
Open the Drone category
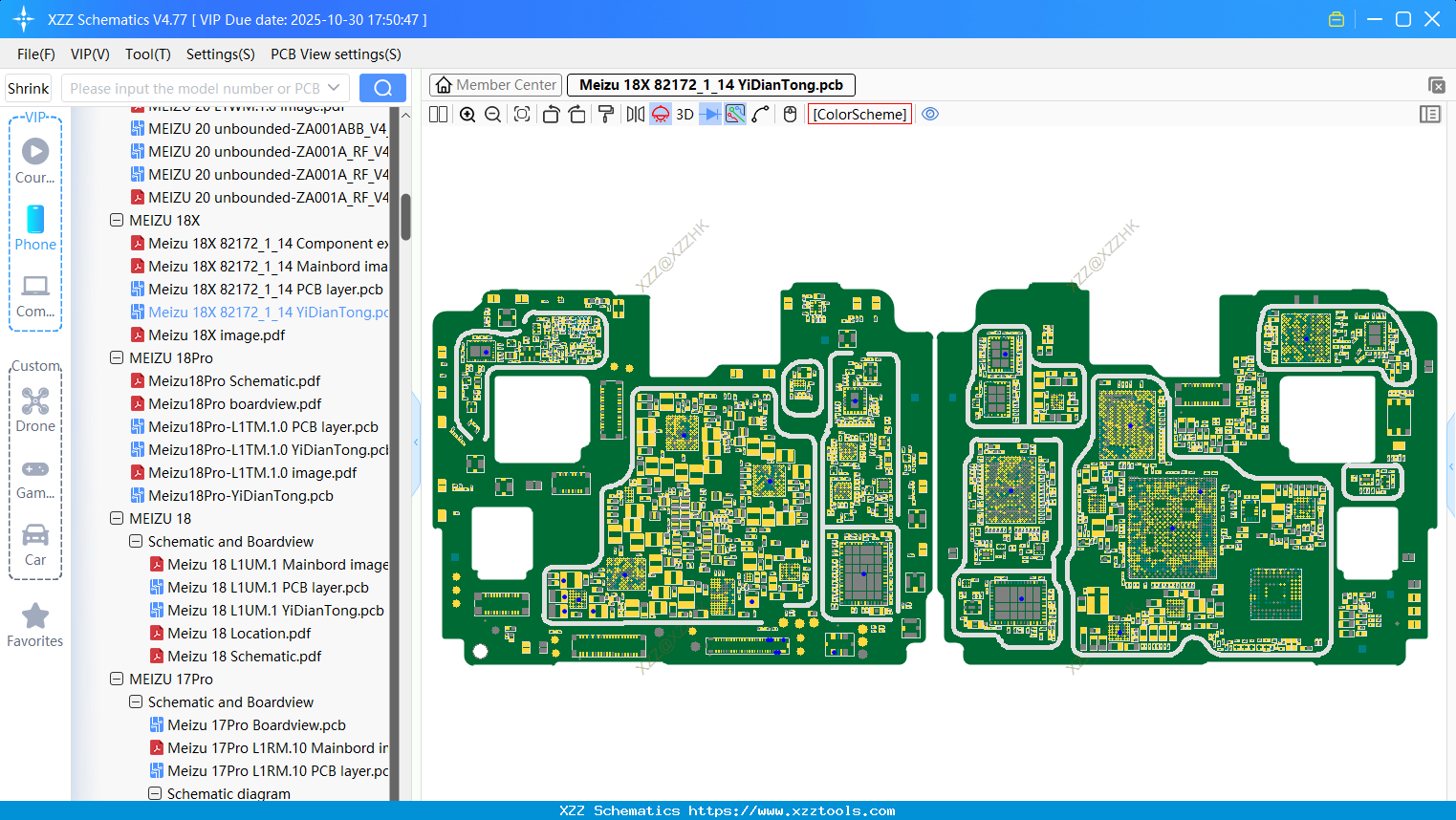pyautogui.click(x=35, y=410)
